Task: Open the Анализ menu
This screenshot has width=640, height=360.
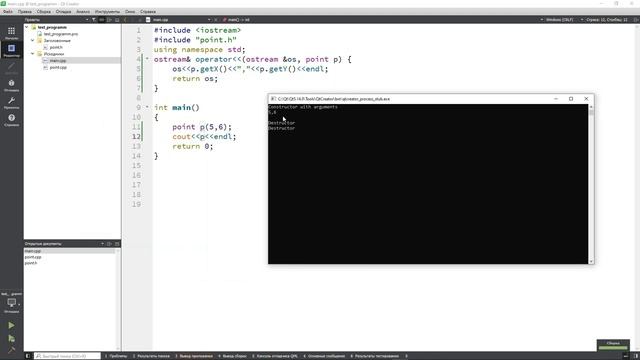Action: pyautogui.click(x=83, y=12)
